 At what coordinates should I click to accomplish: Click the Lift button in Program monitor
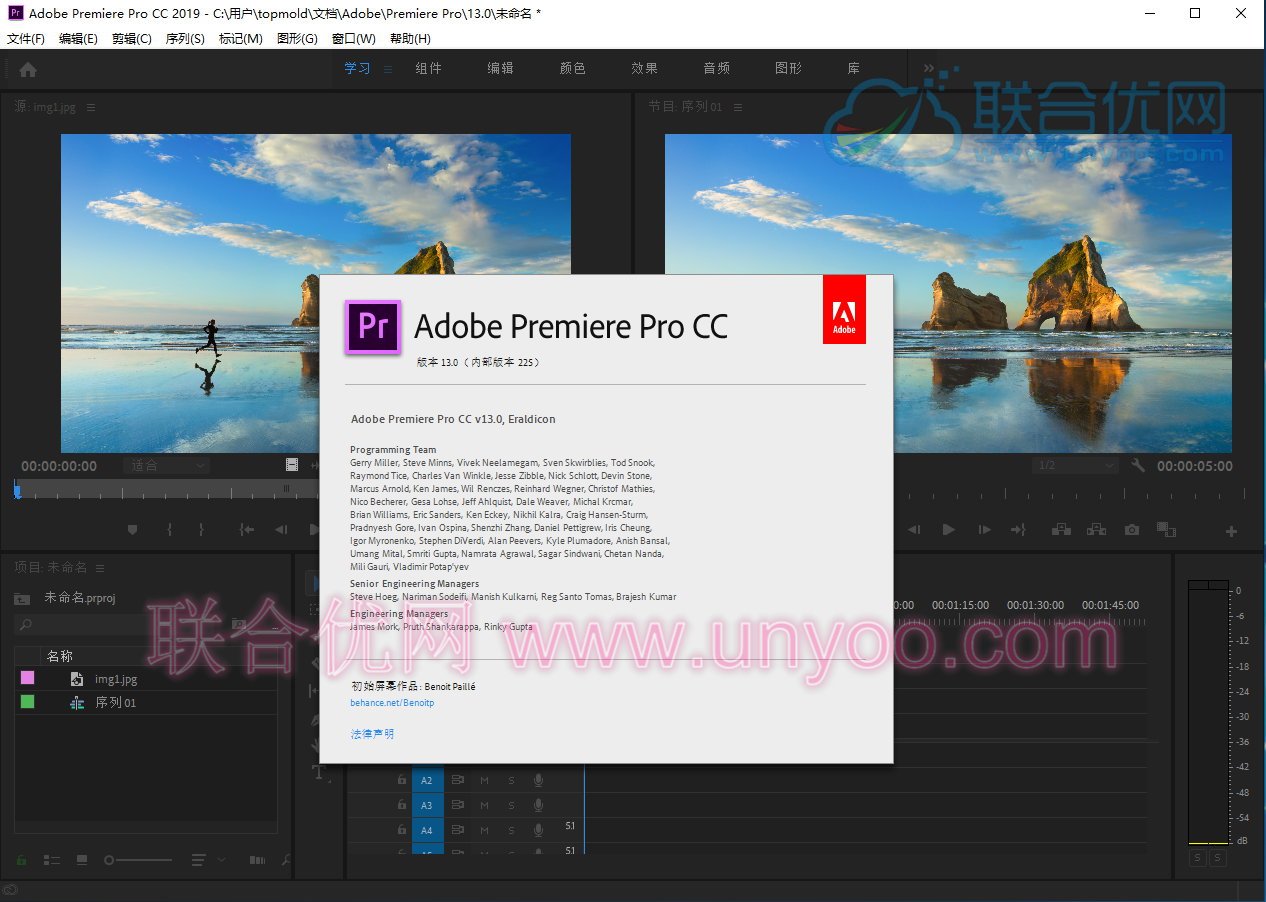tap(1060, 530)
